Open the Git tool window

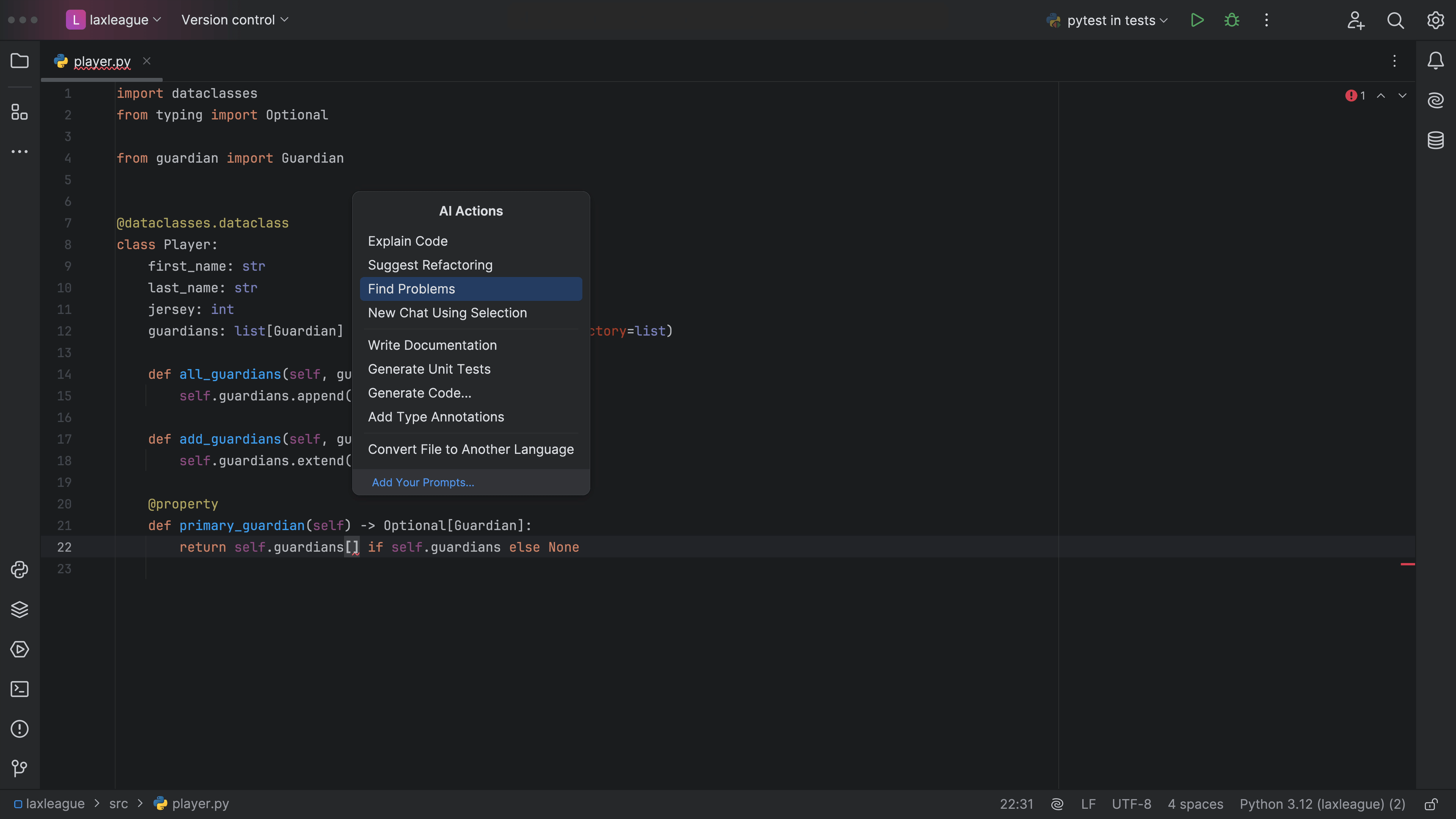coord(19,769)
